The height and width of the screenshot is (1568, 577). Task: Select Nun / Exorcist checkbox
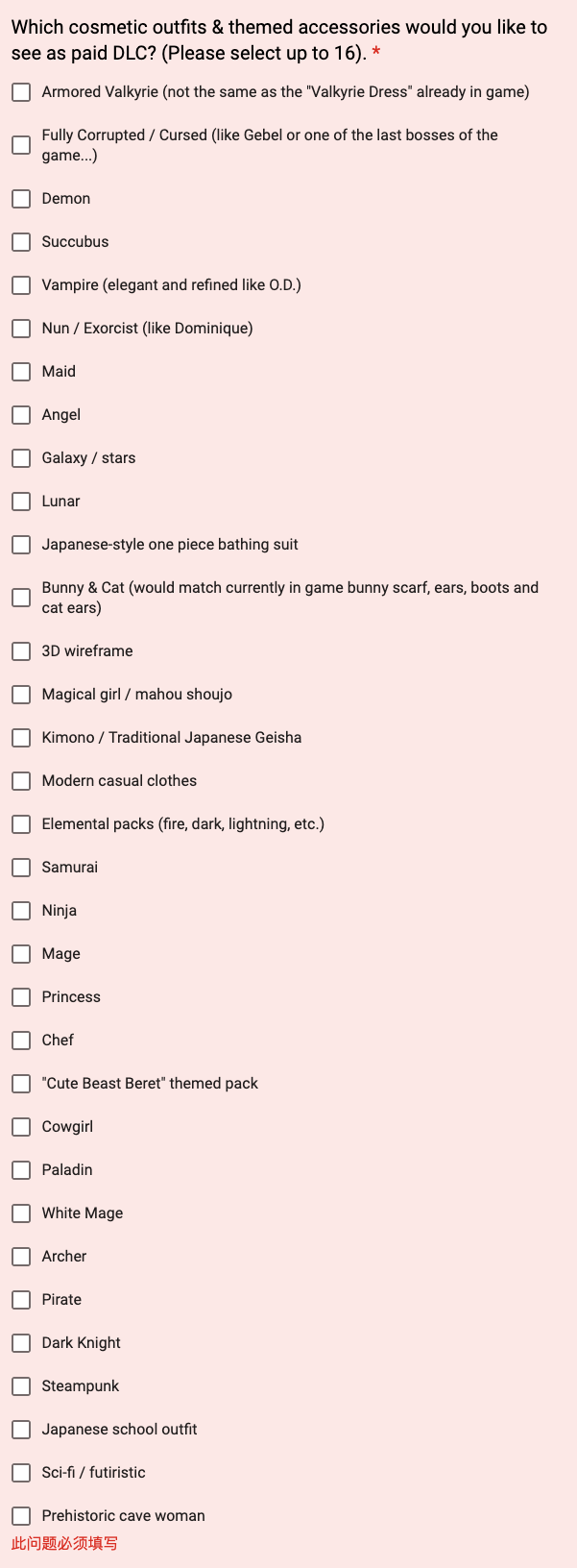click(21, 329)
